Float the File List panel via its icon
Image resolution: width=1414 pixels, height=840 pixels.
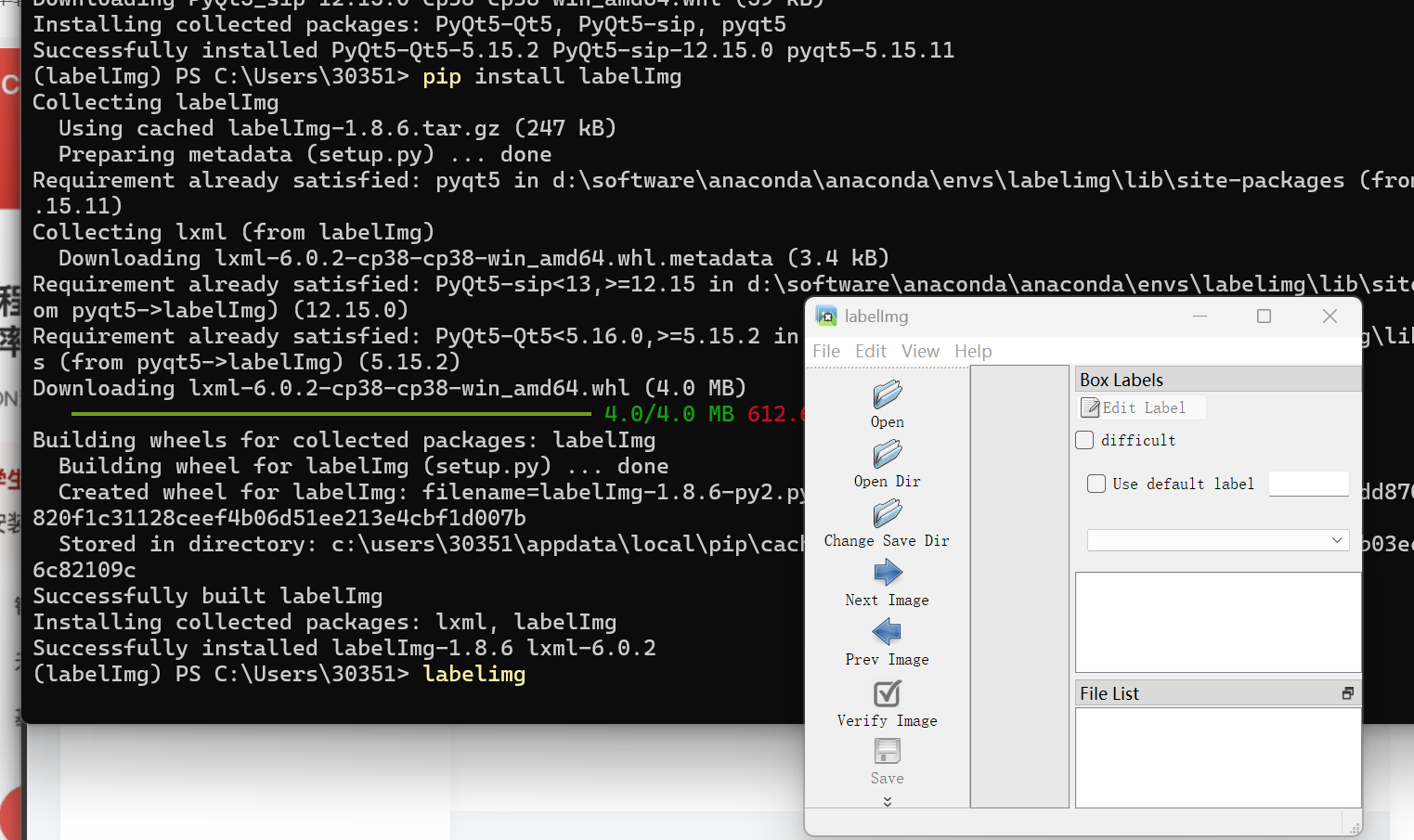click(1347, 693)
